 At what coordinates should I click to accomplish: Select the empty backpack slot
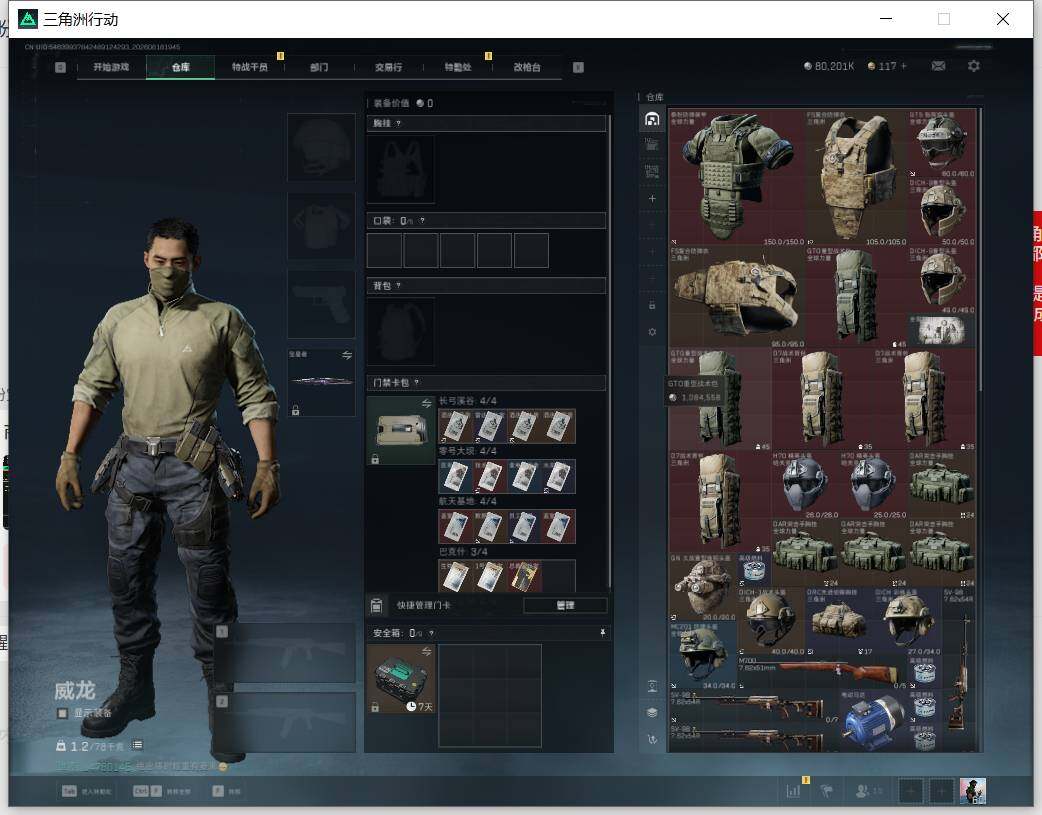click(401, 331)
